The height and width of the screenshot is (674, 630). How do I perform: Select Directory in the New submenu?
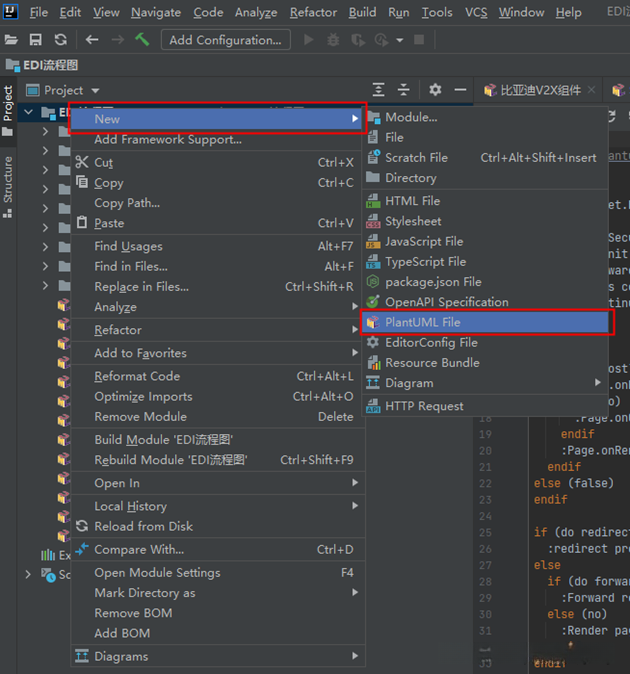410,178
